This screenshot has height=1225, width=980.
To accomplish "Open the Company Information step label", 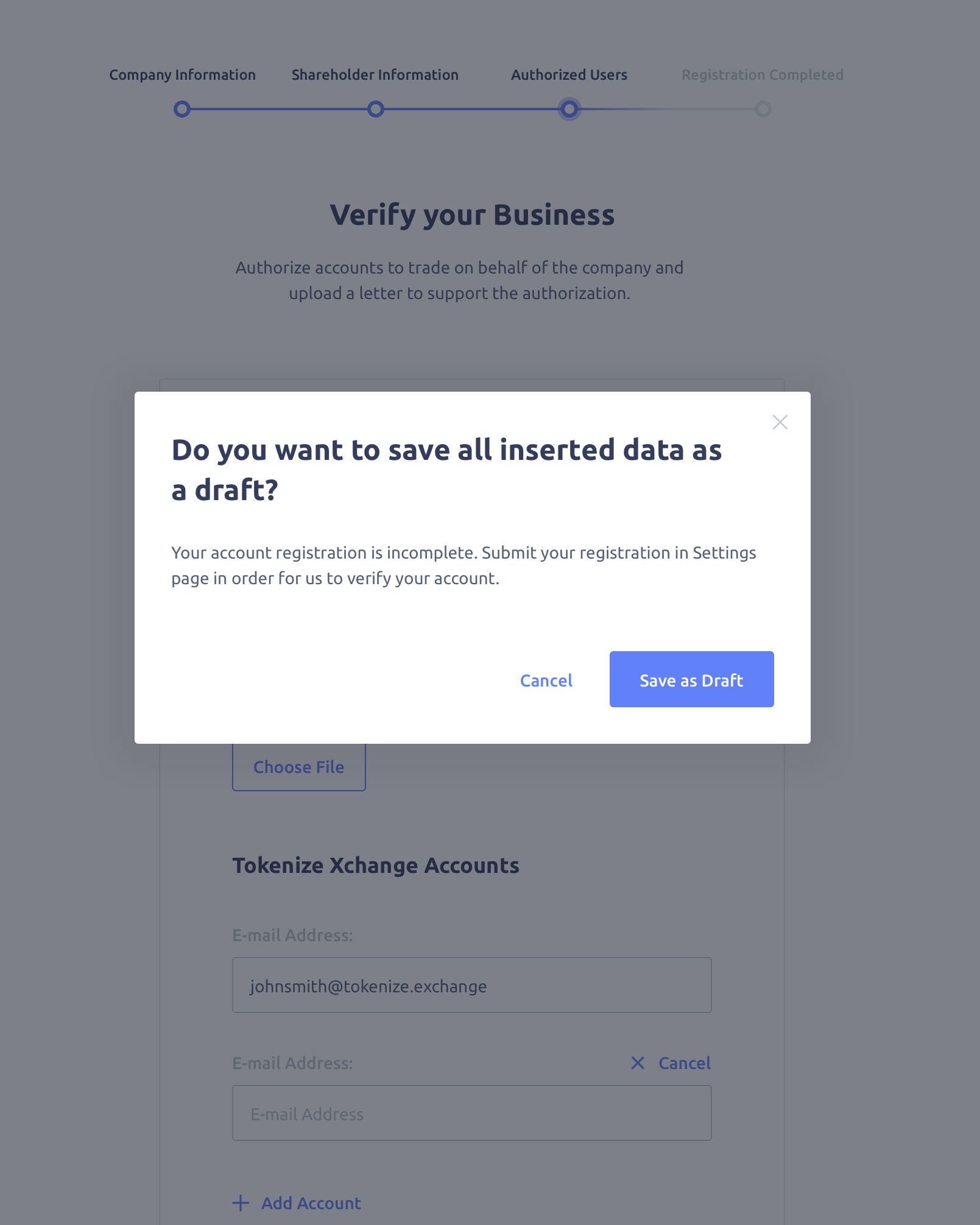I will [182, 75].
